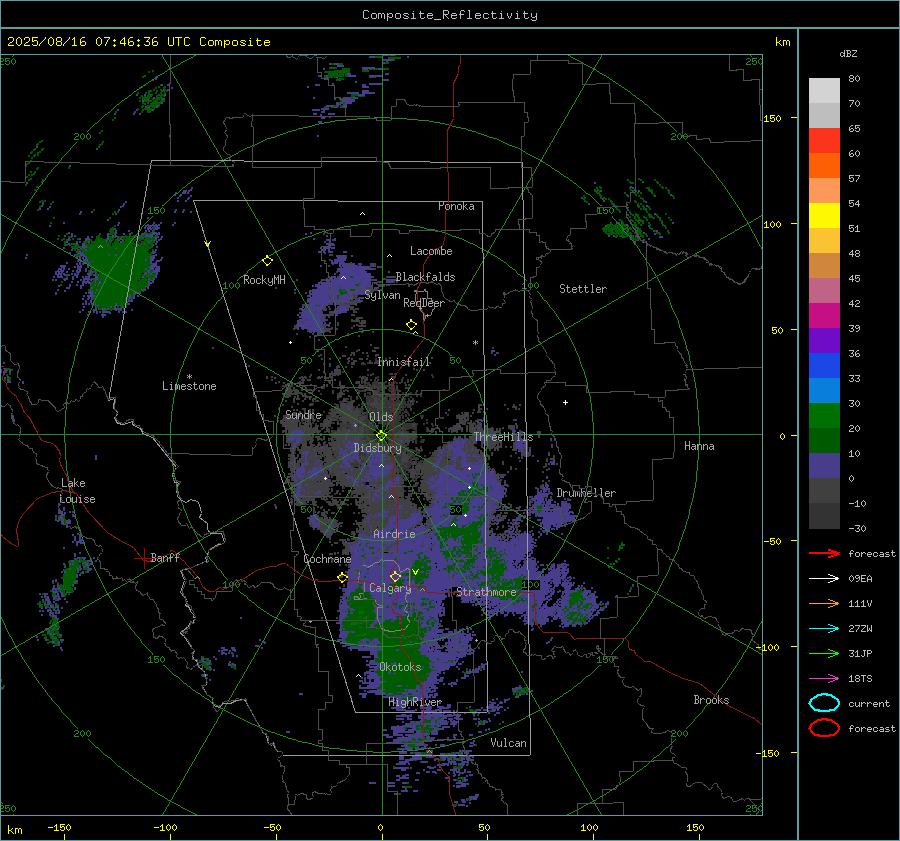900x841 pixels.
Task: Click the Banff label
Action: point(165,557)
